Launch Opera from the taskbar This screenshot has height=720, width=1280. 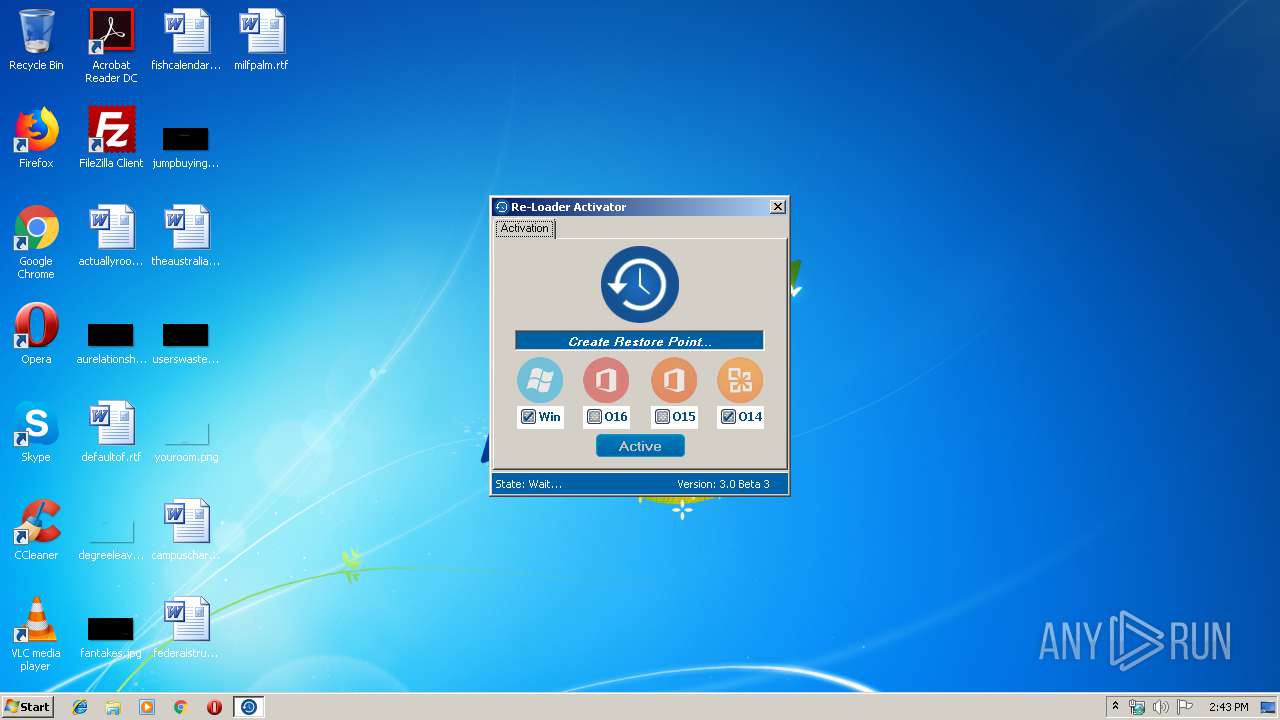pos(214,707)
